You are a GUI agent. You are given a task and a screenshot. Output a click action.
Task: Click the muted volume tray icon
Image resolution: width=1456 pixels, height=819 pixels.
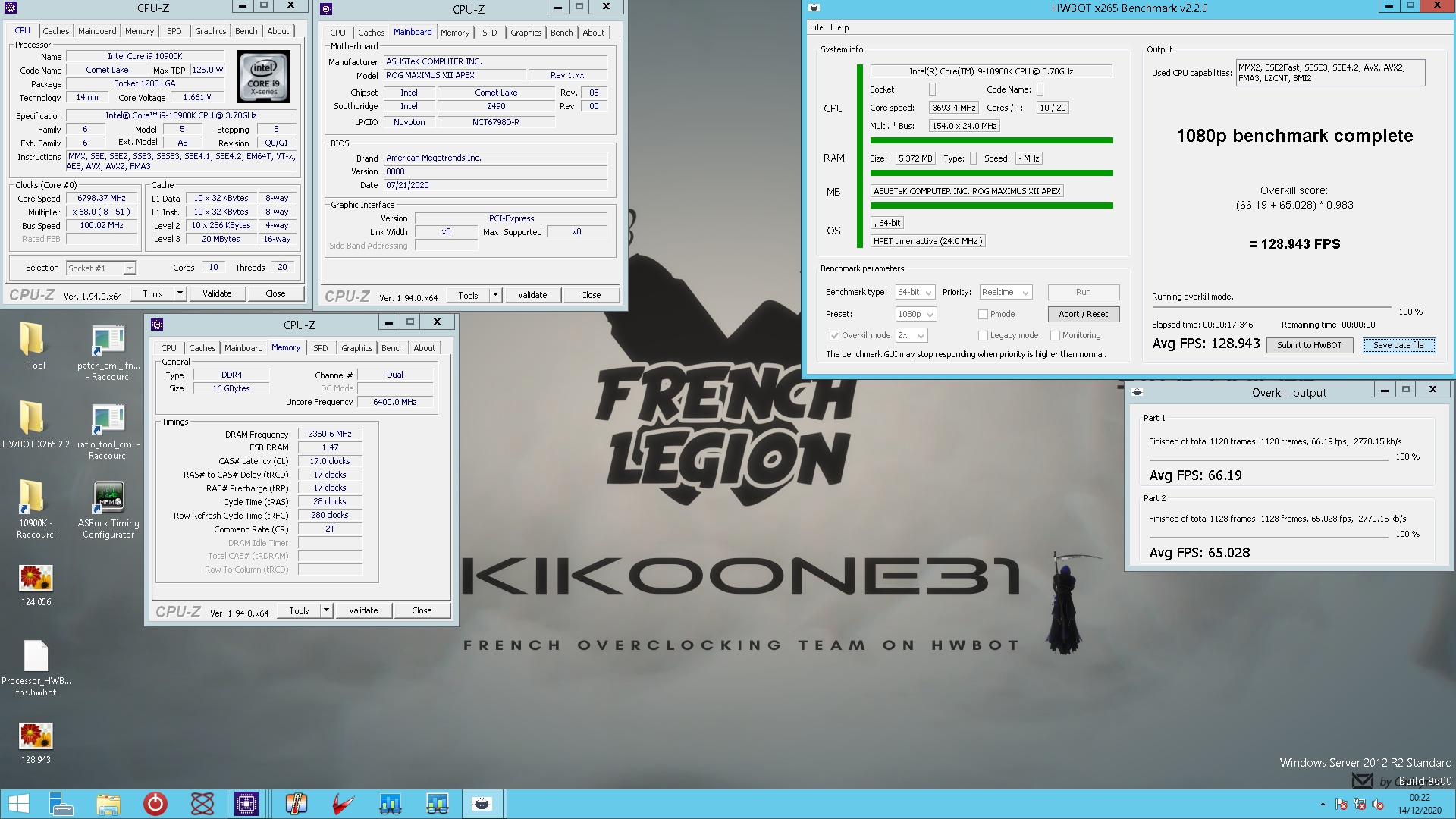click(x=1378, y=805)
